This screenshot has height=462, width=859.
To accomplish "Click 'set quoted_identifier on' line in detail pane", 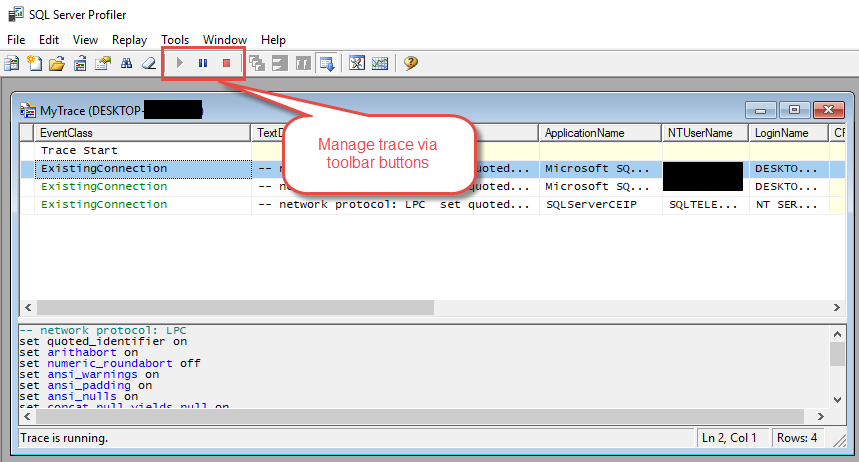I will pyautogui.click(x=103, y=341).
